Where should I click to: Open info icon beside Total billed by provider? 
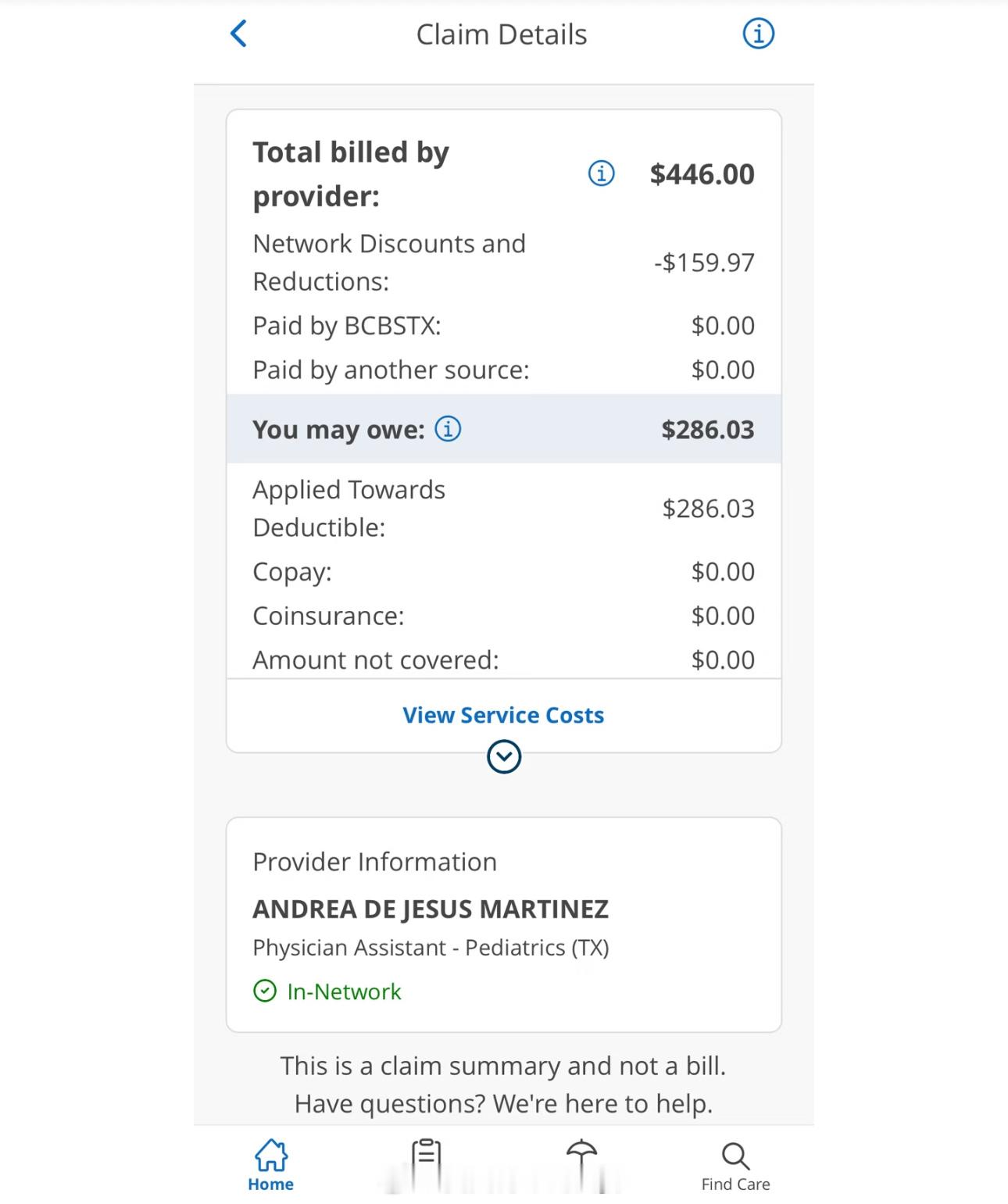pyautogui.click(x=601, y=173)
